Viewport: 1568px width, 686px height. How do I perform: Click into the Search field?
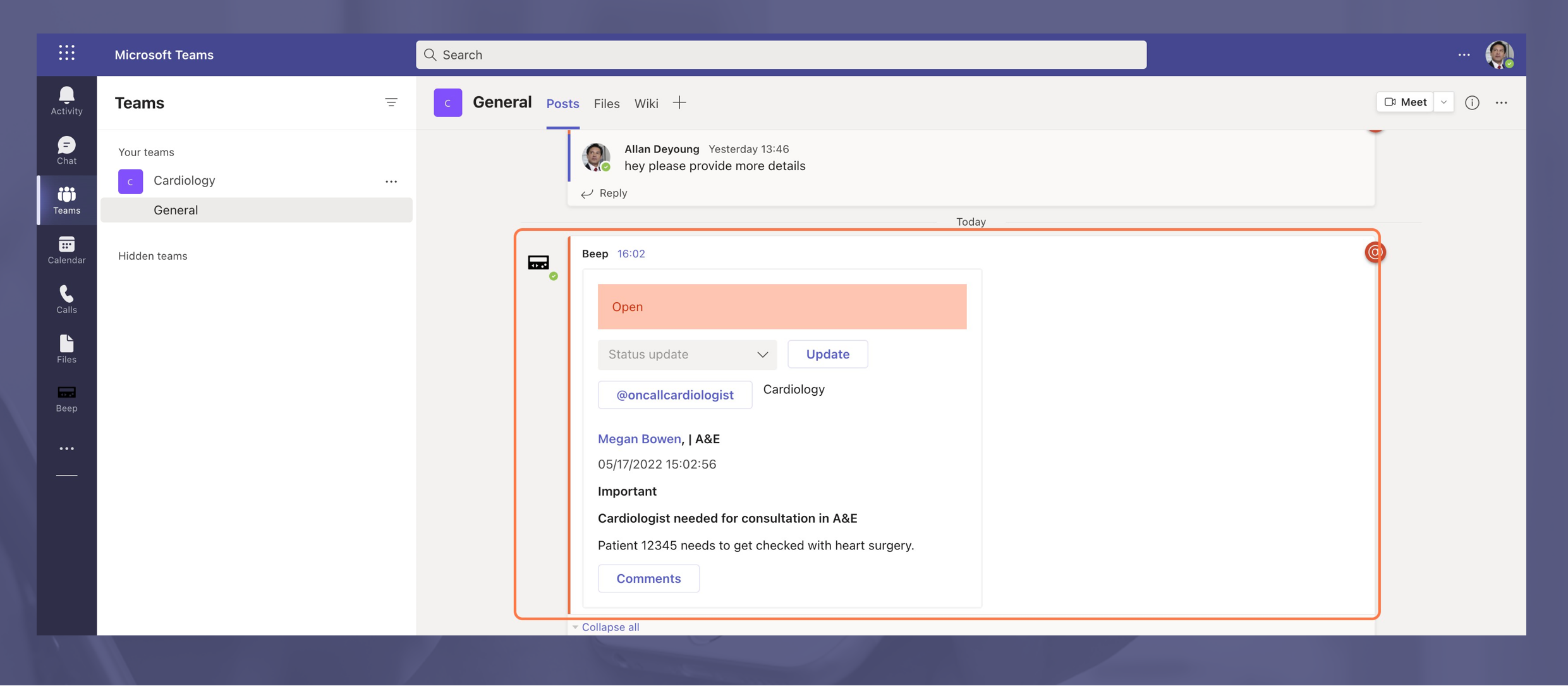point(781,55)
